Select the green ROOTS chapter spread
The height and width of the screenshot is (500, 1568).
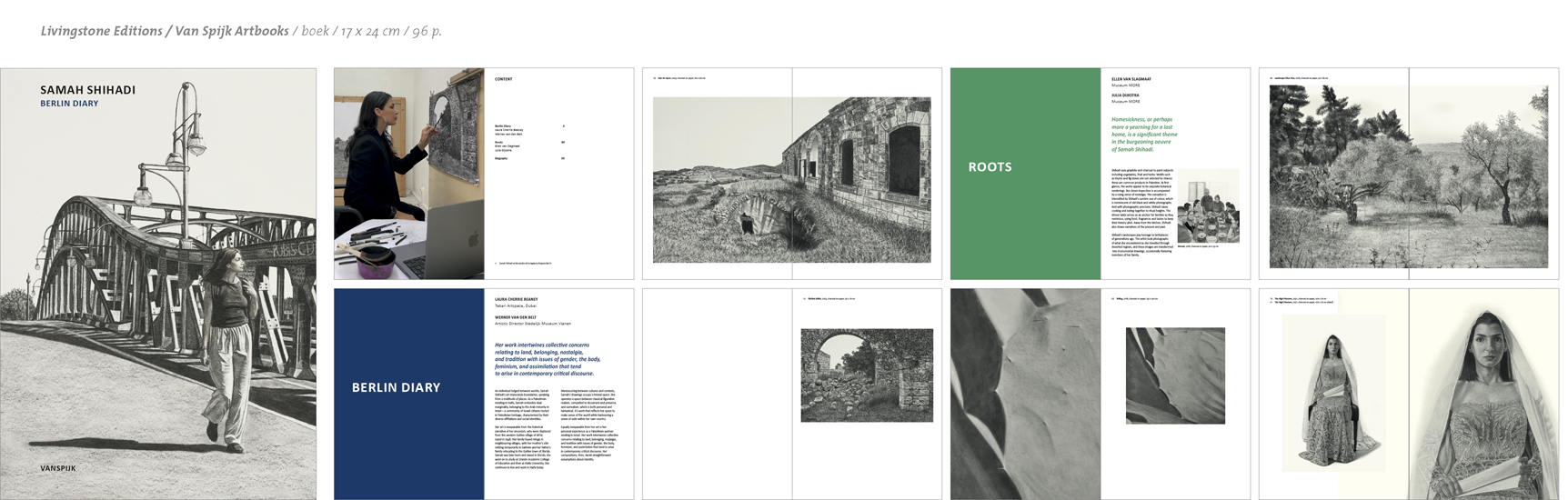1101,174
